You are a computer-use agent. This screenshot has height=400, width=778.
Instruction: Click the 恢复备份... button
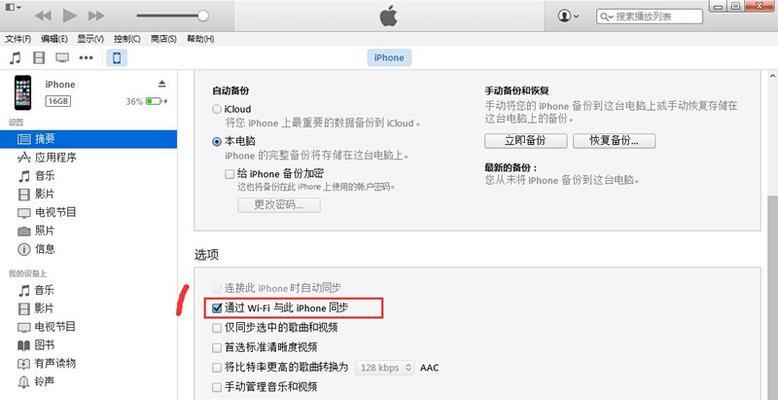(x=614, y=140)
